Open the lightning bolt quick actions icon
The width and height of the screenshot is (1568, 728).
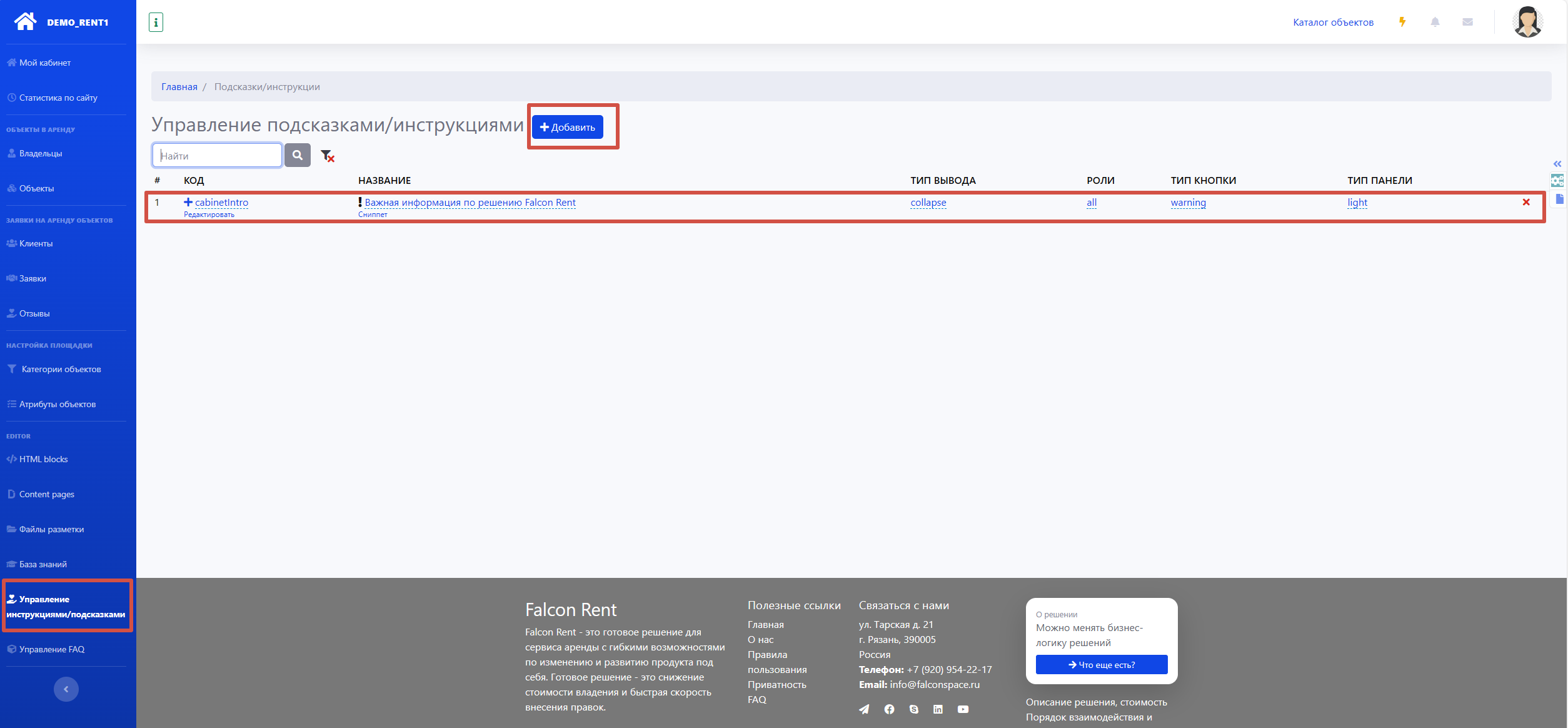coord(1402,22)
